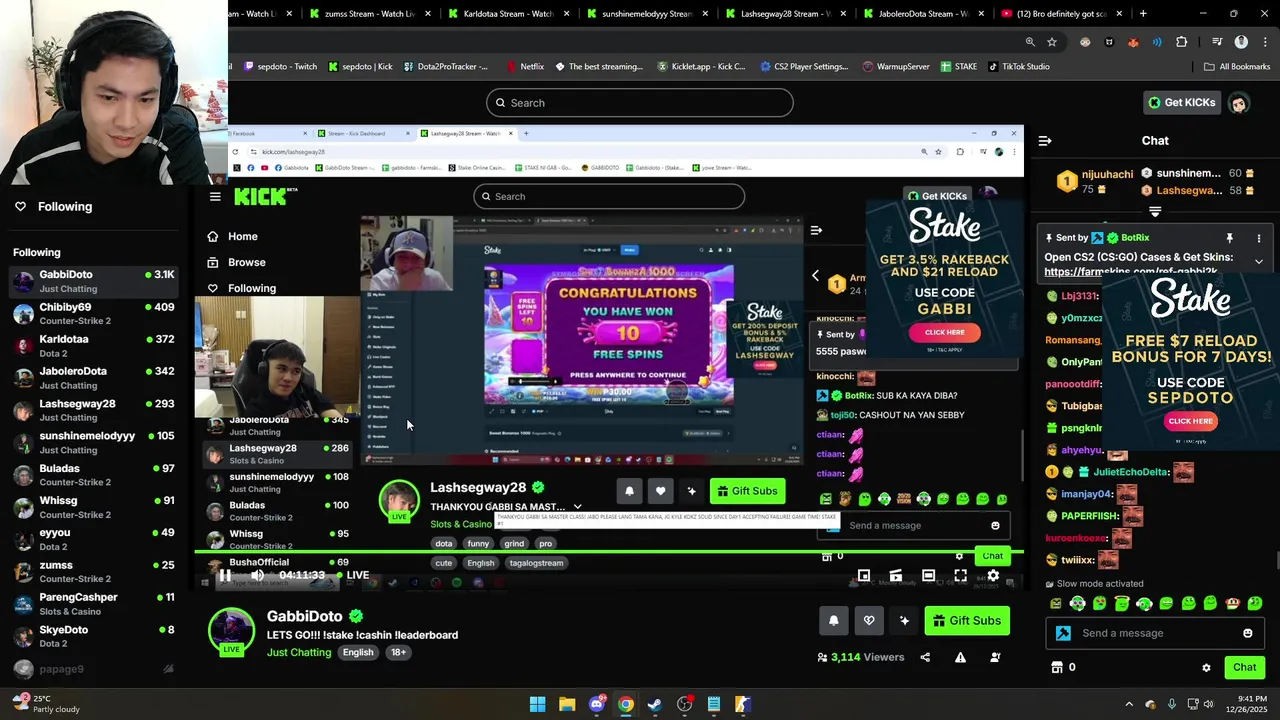Open the Chrome profile avatar
This screenshot has width=1280, height=720.
1241,42
